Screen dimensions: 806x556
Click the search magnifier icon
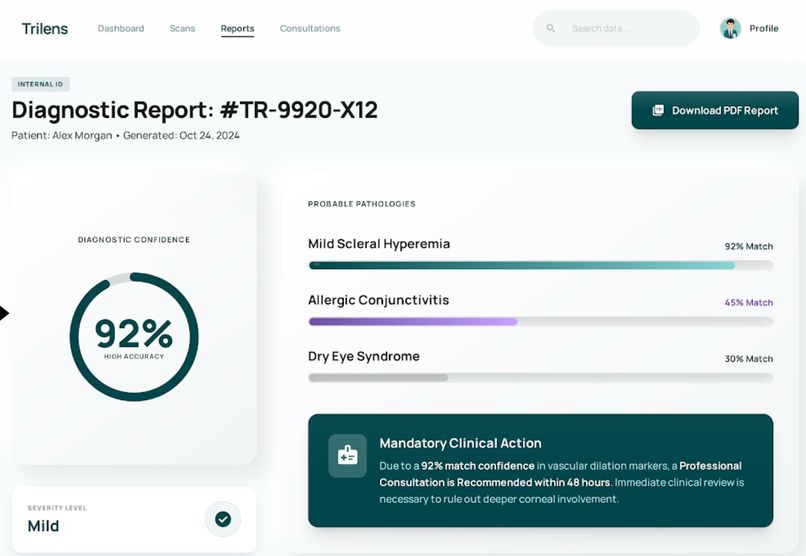click(x=551, y=28)
